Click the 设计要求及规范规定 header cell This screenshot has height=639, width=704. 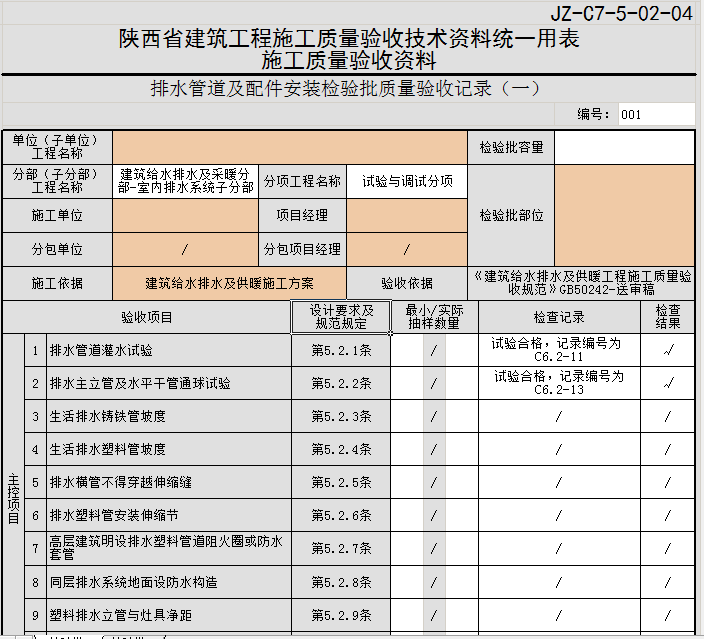point(341,317)
